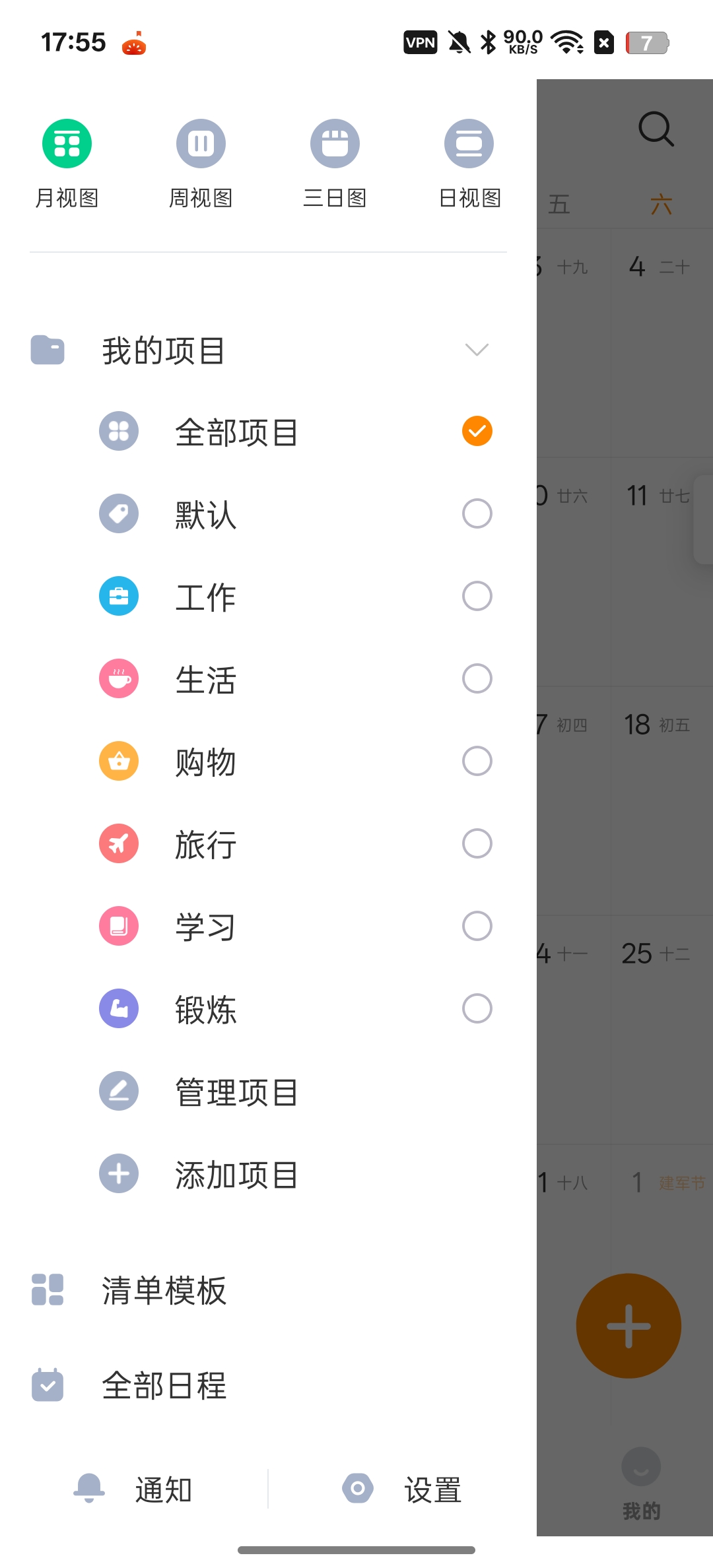Check the 全部项目 orange checkmark
Viewport: 713px width, 1568px height.
477,431
